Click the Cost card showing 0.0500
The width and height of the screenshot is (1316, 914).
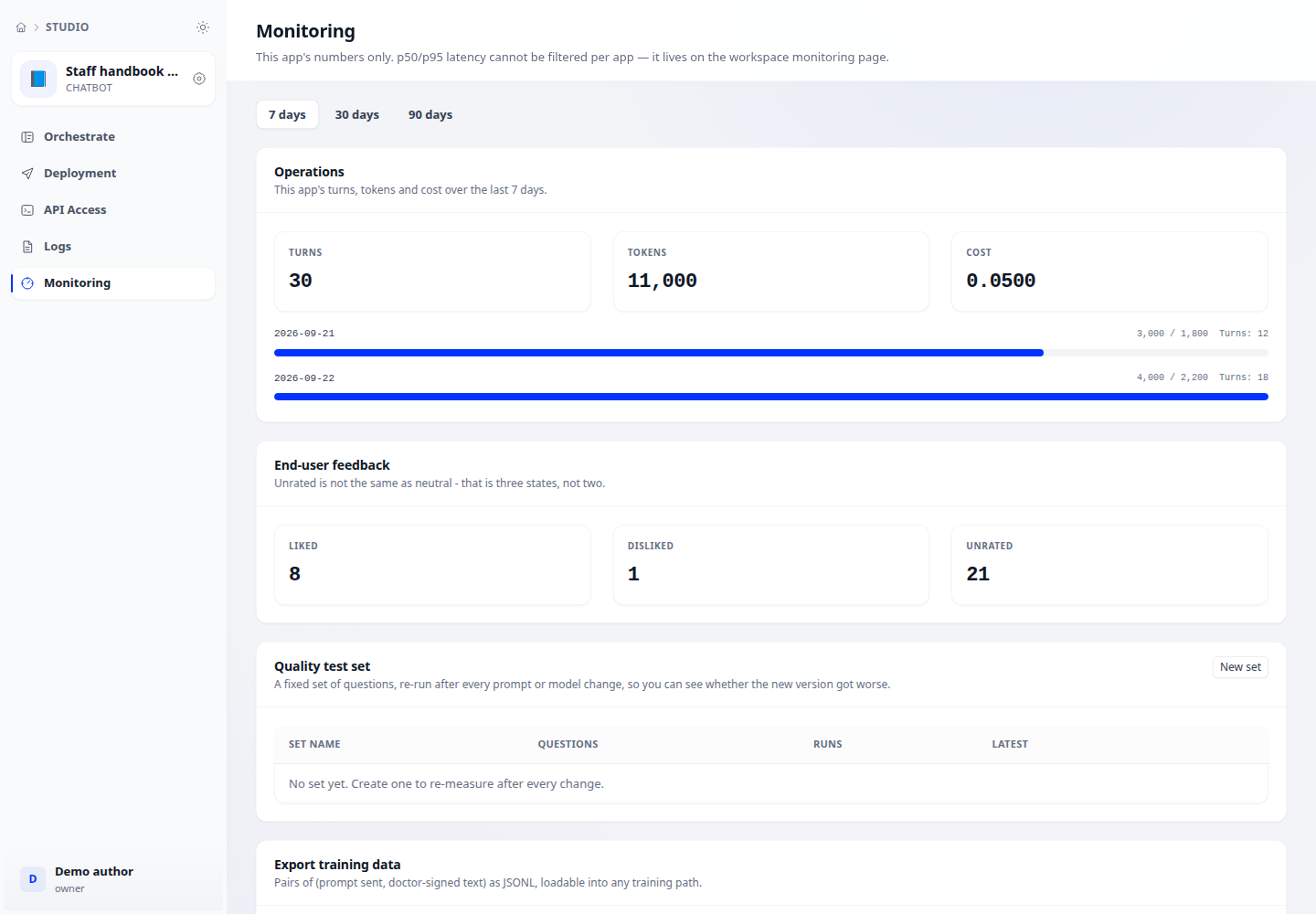coord(1109,271)
